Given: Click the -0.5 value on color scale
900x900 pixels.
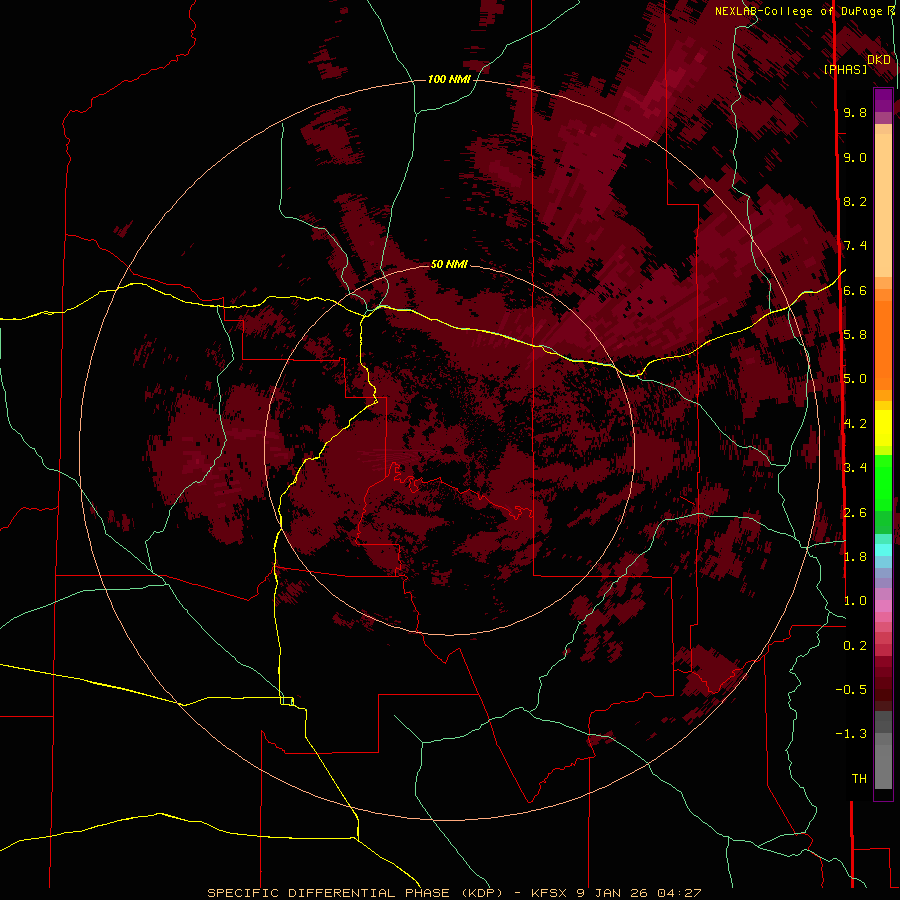Looking at the screenshot, I should tap(851, 690).
